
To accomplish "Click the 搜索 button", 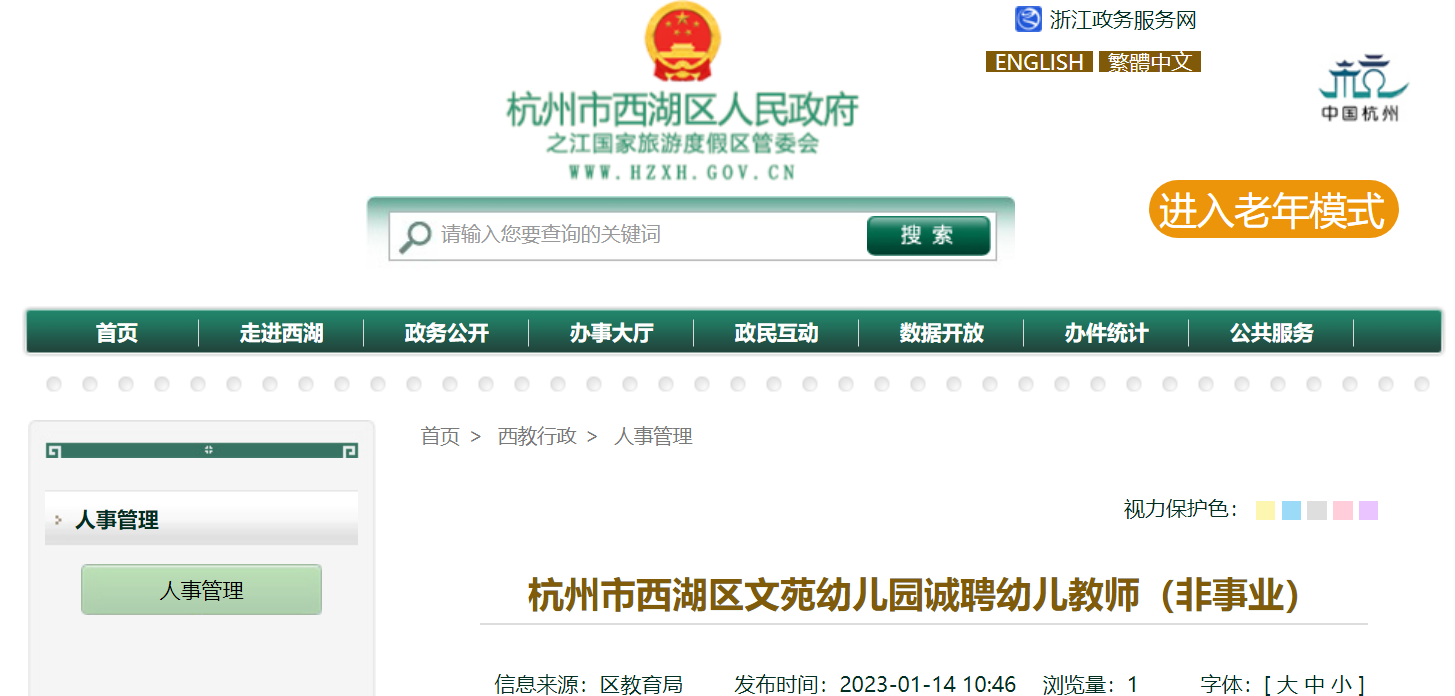I will click(x=928, y=236).
